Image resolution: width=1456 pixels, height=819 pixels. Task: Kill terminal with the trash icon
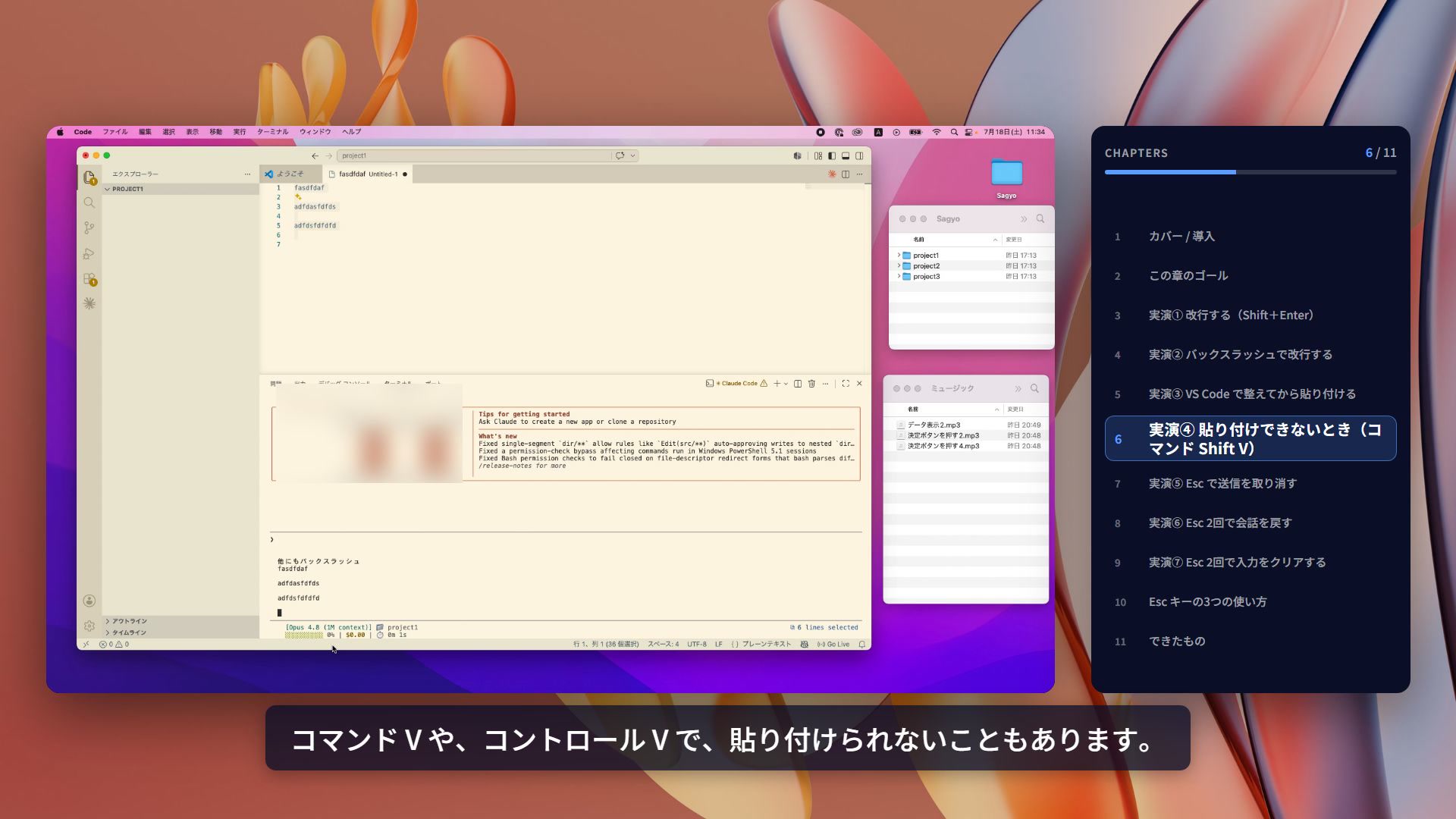(811, 384)
